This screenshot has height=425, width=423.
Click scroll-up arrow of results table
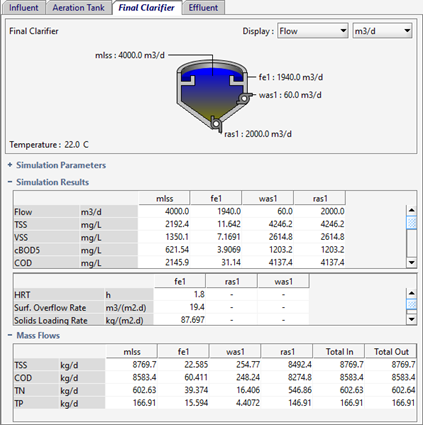[411, 210]
